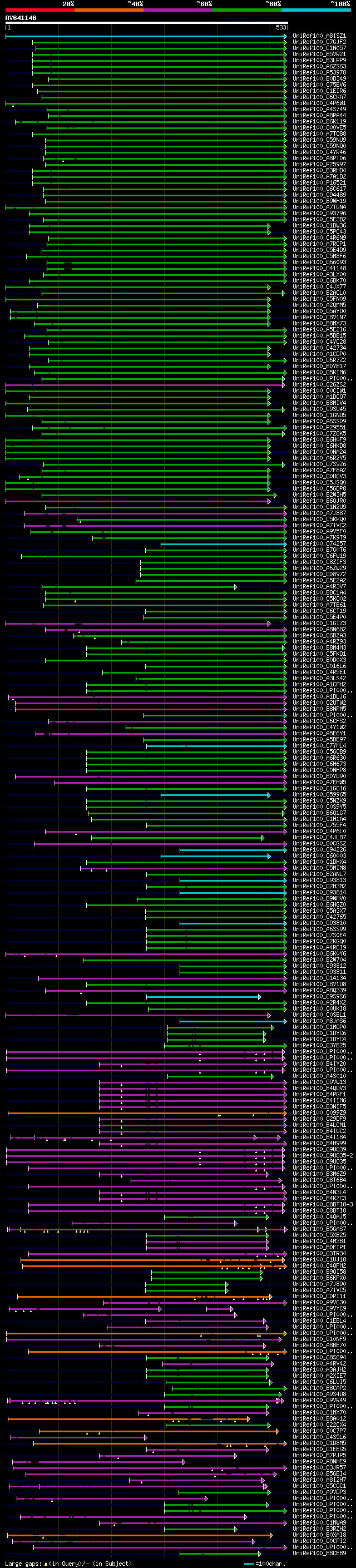The width and height of the screenshot is (356, 1568).
Task: Click the UniRef100_B3RHD4 label
Action: [x=319, y=170]
